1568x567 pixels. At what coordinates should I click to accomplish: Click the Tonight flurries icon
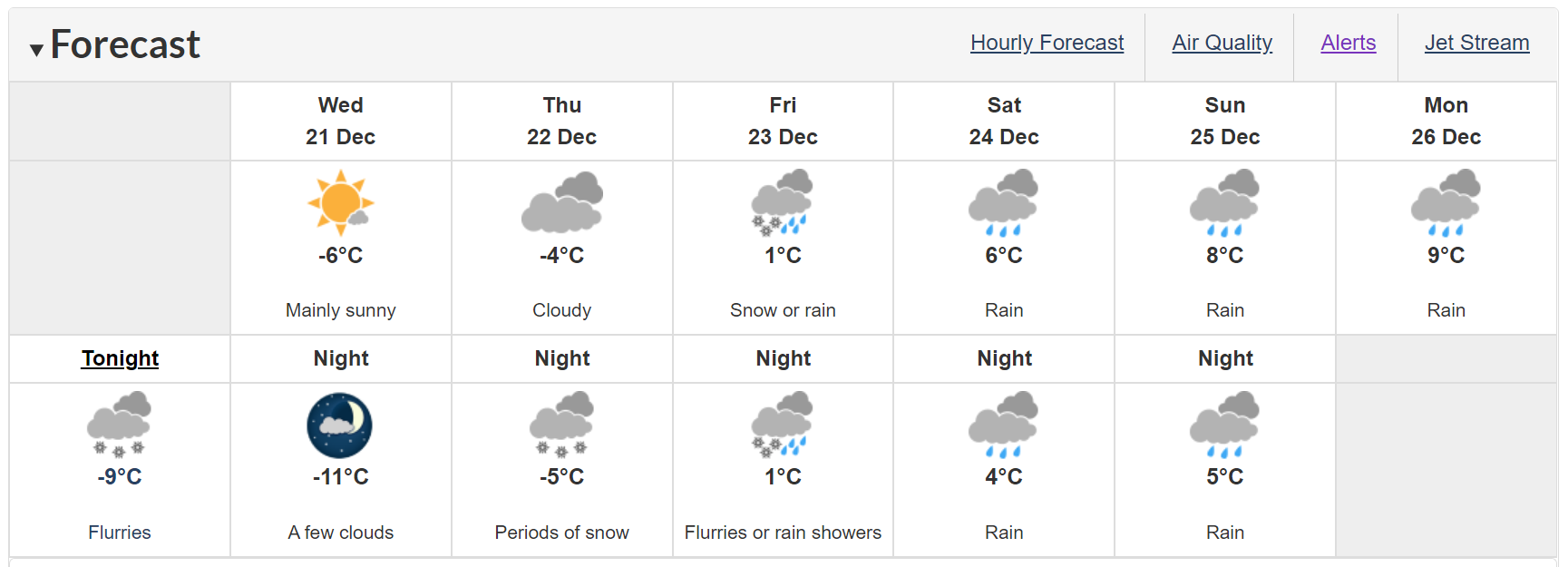(x=119, y=425)
